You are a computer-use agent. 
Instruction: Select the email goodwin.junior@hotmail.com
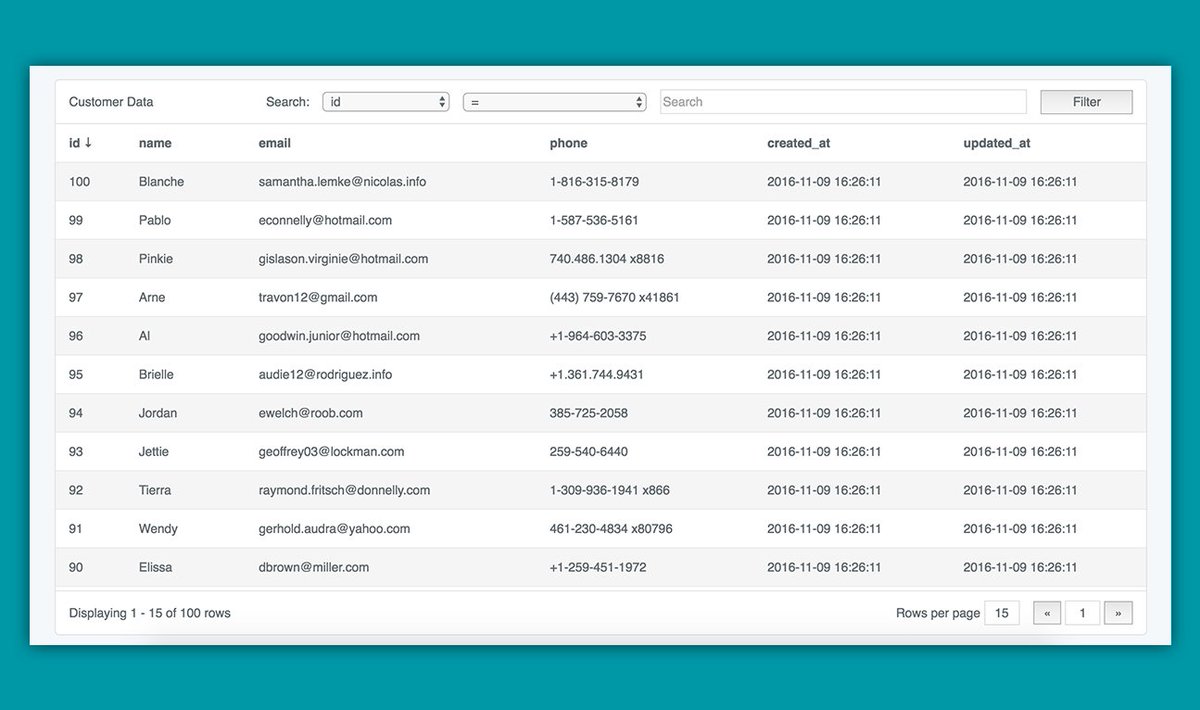(339, 336)
